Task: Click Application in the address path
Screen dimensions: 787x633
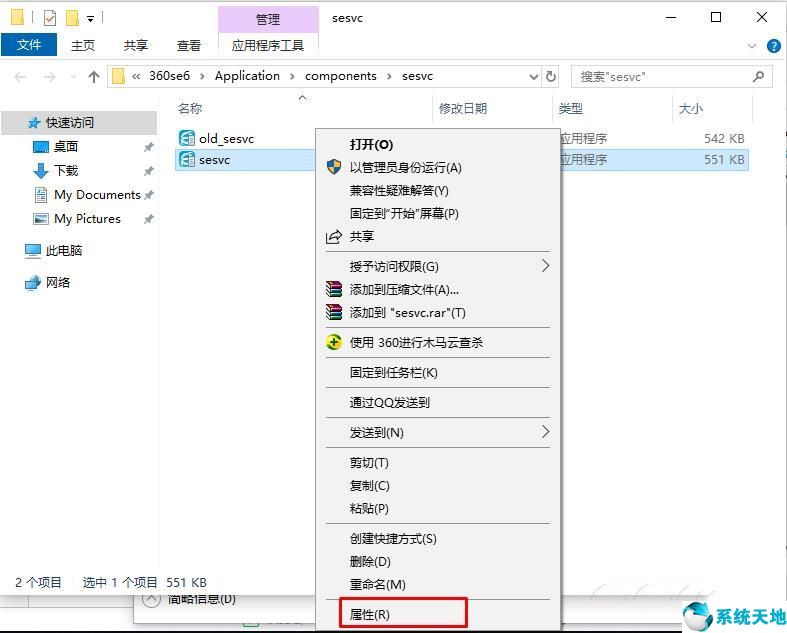Action: [247, 76]
